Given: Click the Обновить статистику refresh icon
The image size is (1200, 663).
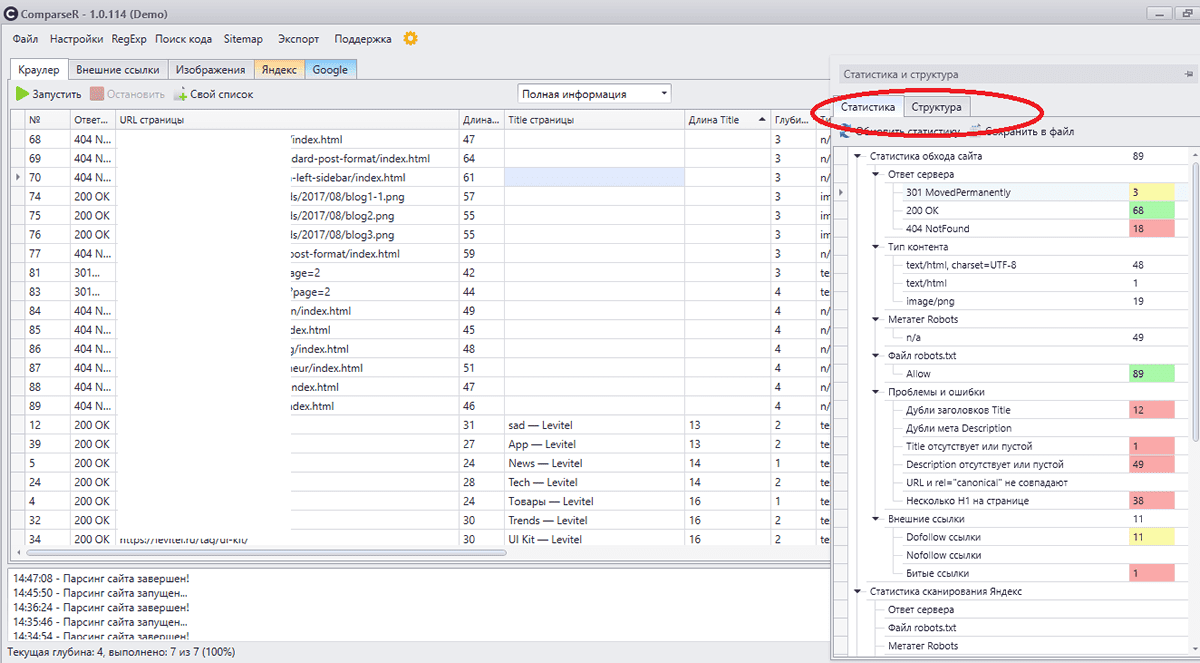Looking at the screenshot, I should click(x=845, y=131).
